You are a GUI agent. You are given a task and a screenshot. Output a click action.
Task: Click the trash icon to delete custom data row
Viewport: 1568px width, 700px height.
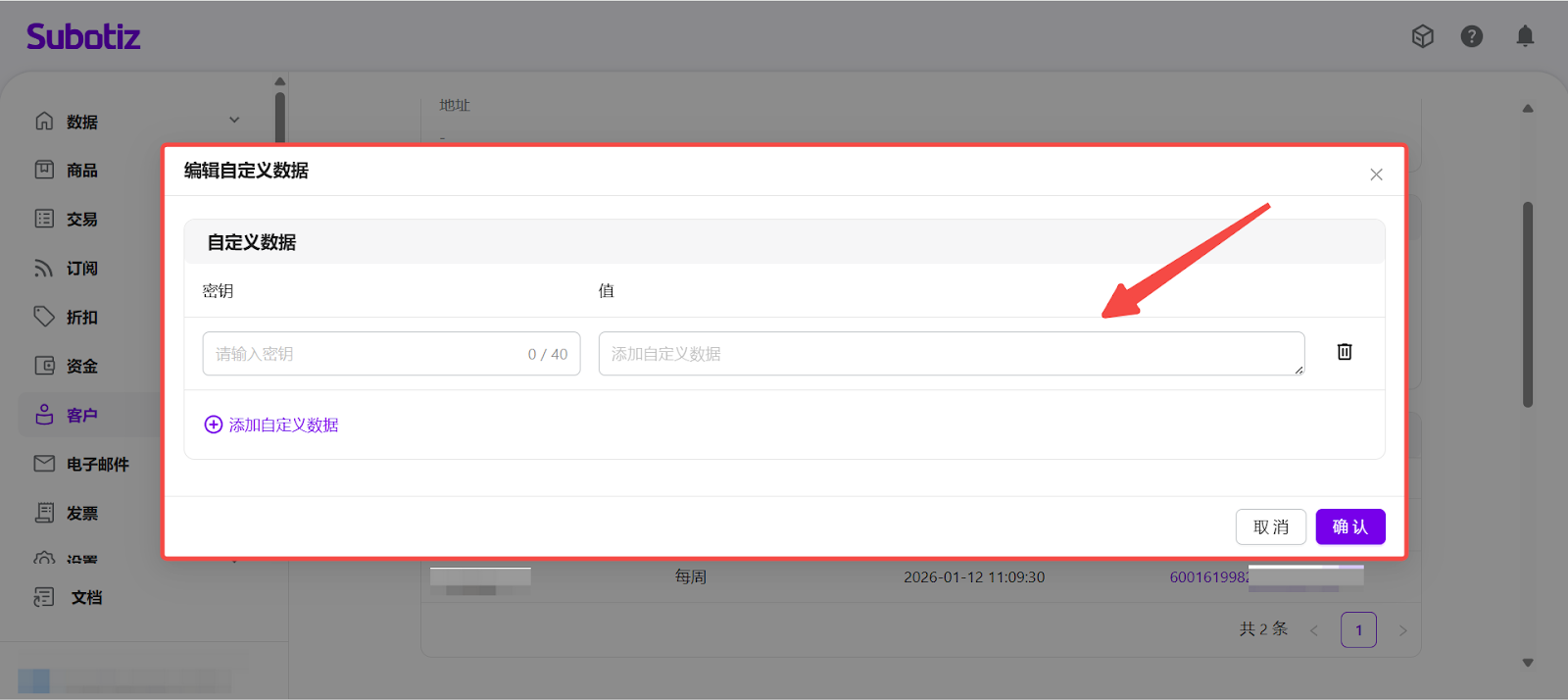1345,352
